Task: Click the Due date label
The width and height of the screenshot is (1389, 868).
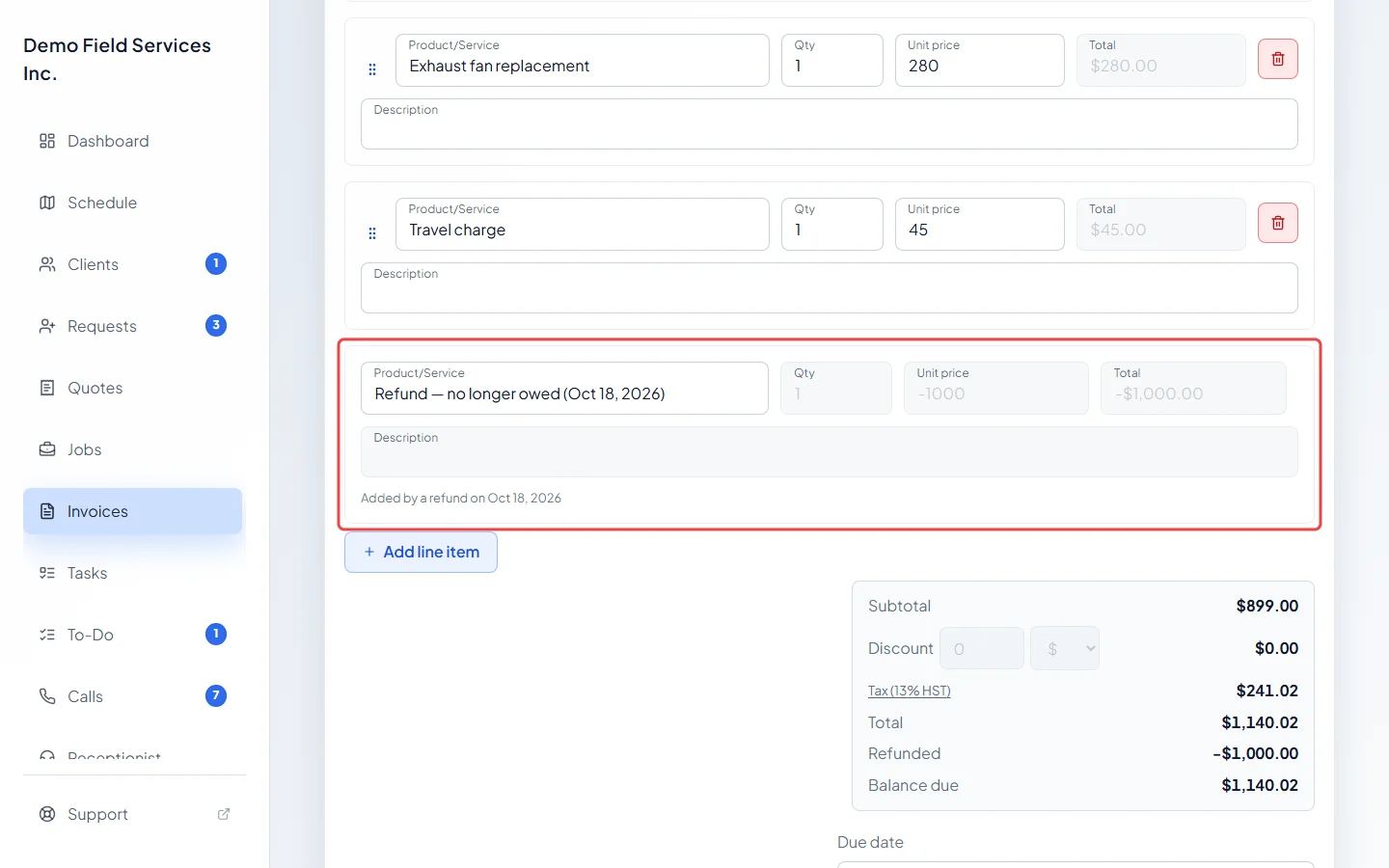Action: tap(870, 842)
